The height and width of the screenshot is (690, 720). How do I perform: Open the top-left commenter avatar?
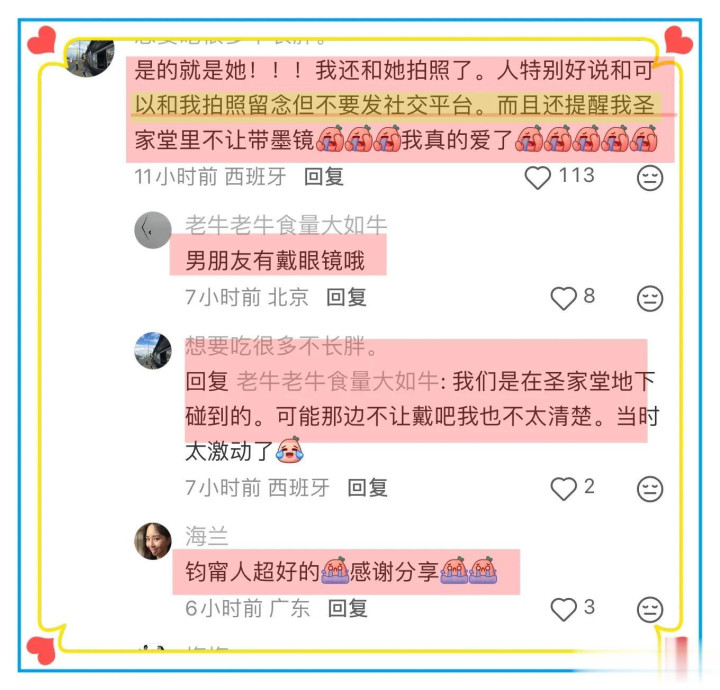(x=90, y=57)
